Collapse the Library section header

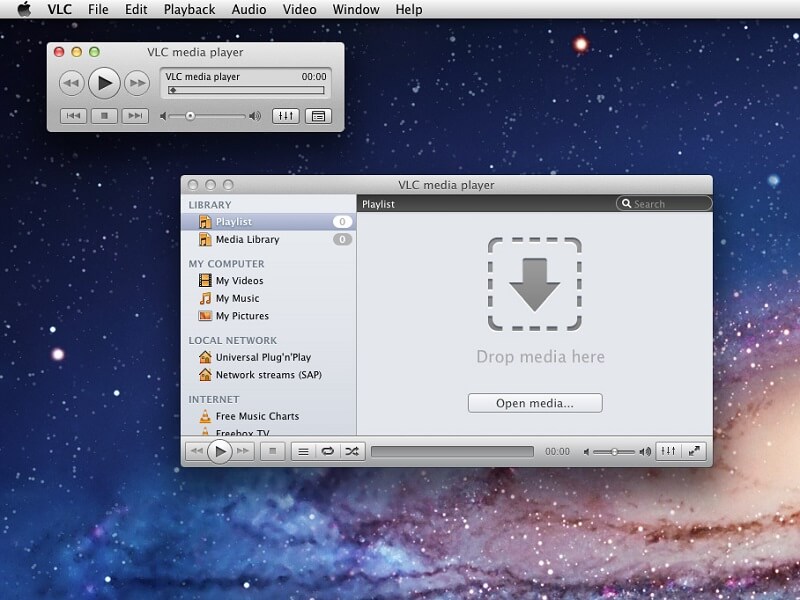coord(210,203)
